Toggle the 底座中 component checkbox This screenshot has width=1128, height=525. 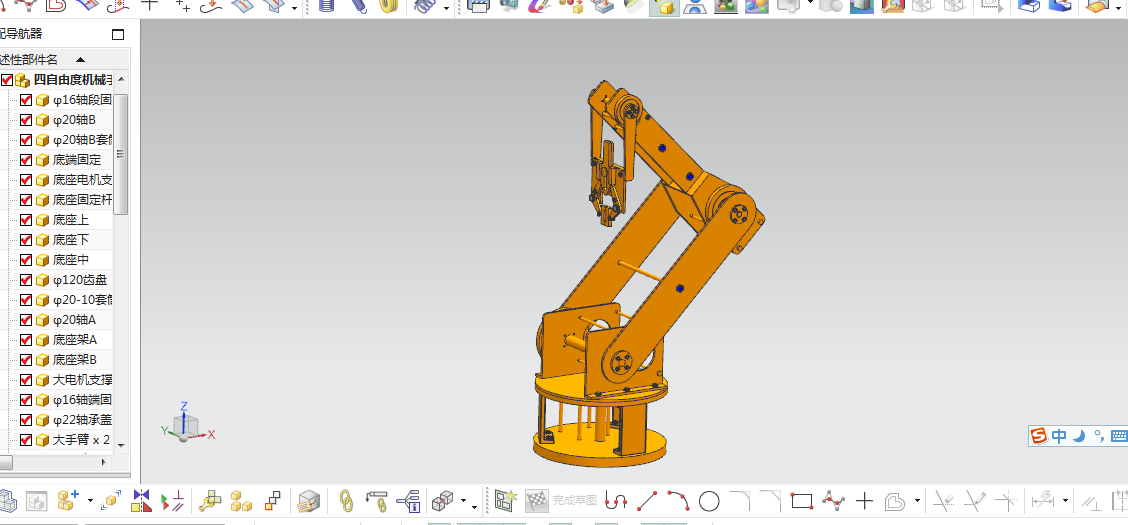click(x=26, y=260)
